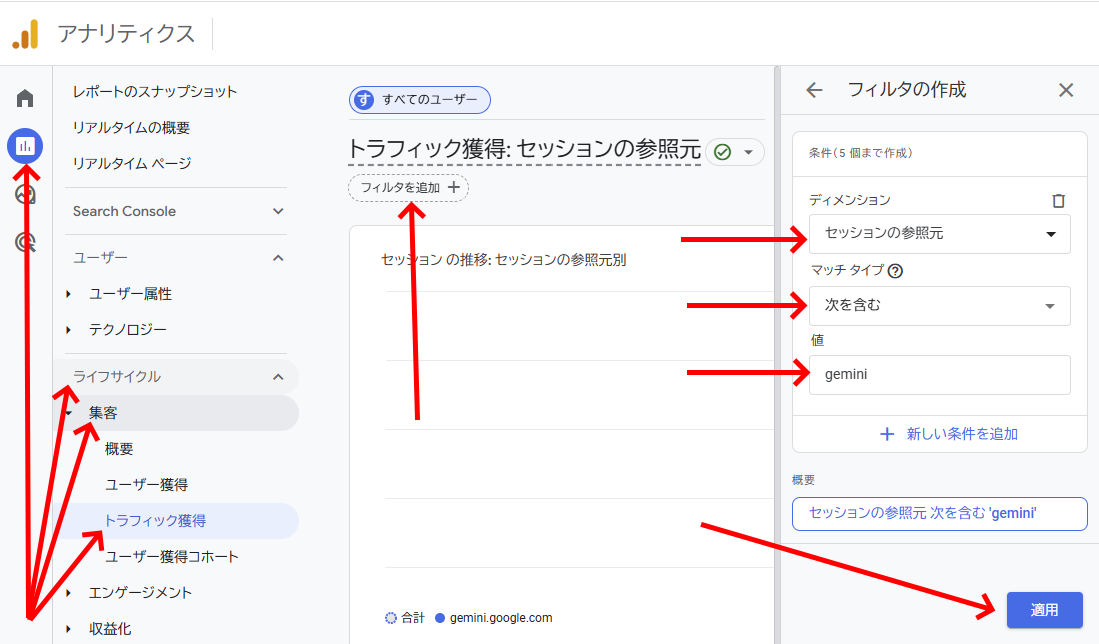Click the Google Analytics logo
Image resolution: width=1099 pixels, height=644 pixels.
click(x=25, y=34)
